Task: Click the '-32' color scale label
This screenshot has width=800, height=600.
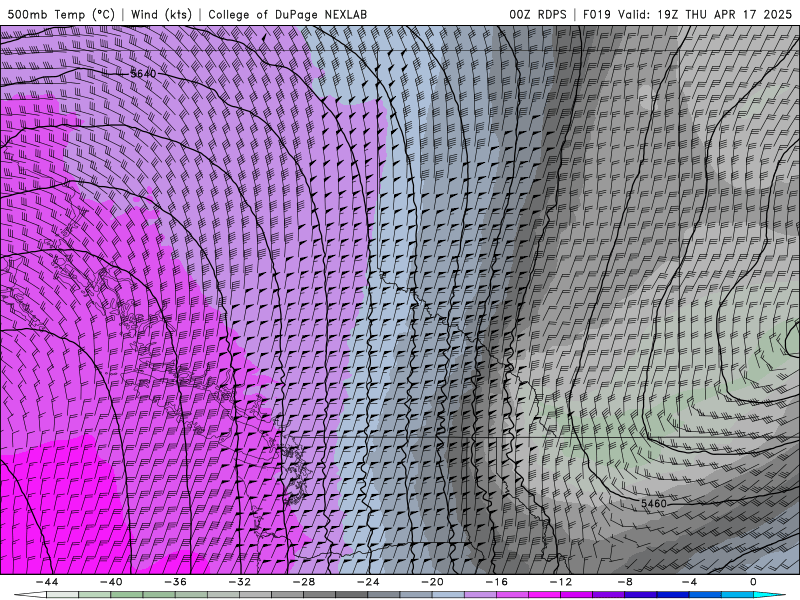Action: click(x=239, y=582)
